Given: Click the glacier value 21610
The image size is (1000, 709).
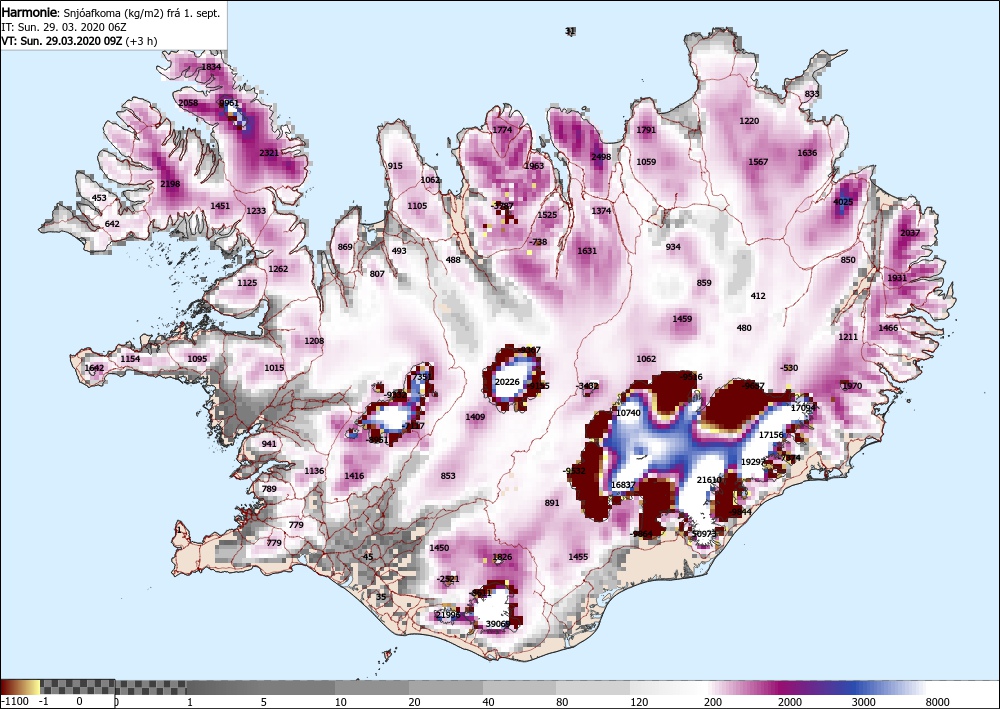Looking at the screenshot, I should pyautogui.click(x=709, y=480).
